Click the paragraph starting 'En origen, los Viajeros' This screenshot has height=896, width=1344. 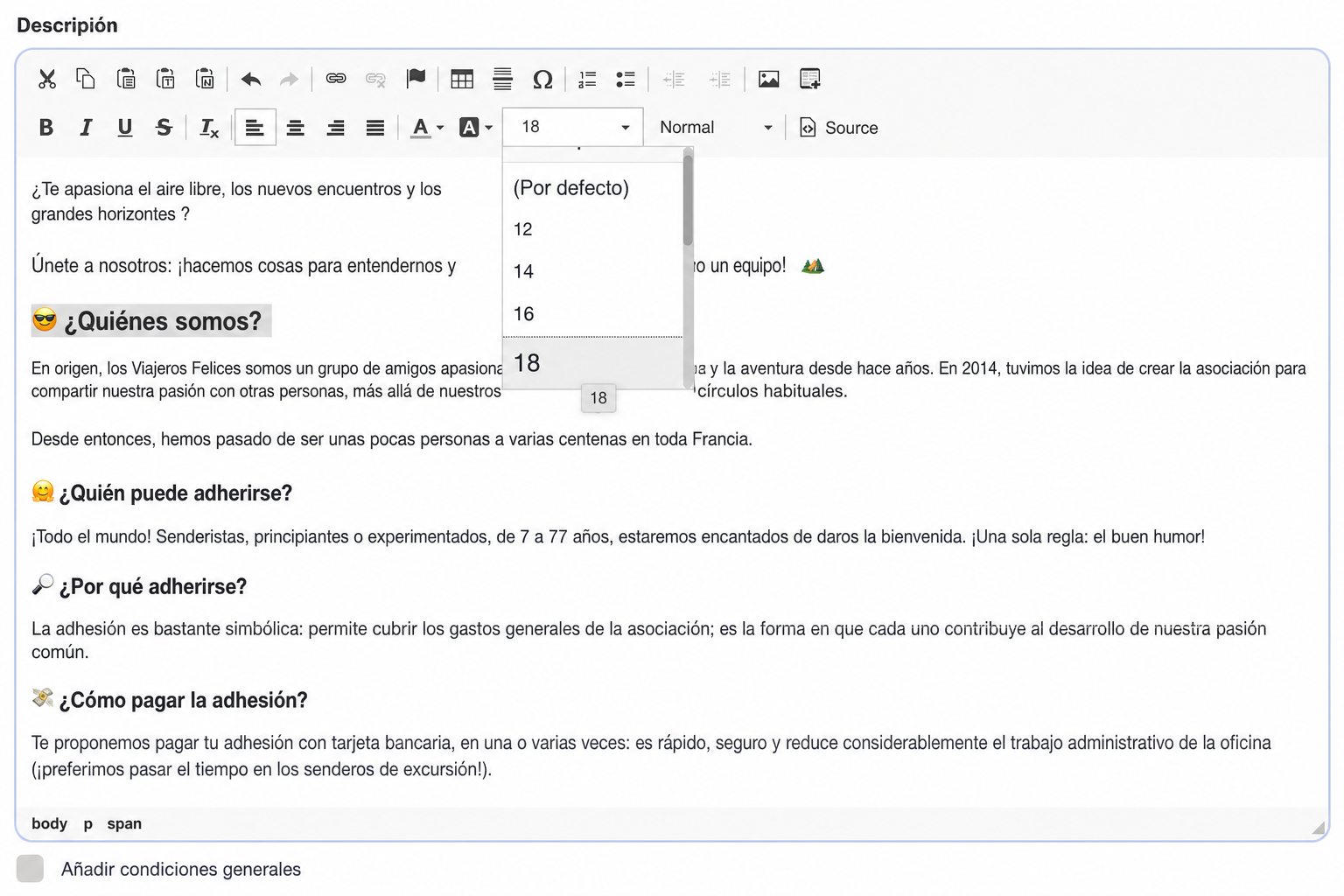[x=668, y=380]
